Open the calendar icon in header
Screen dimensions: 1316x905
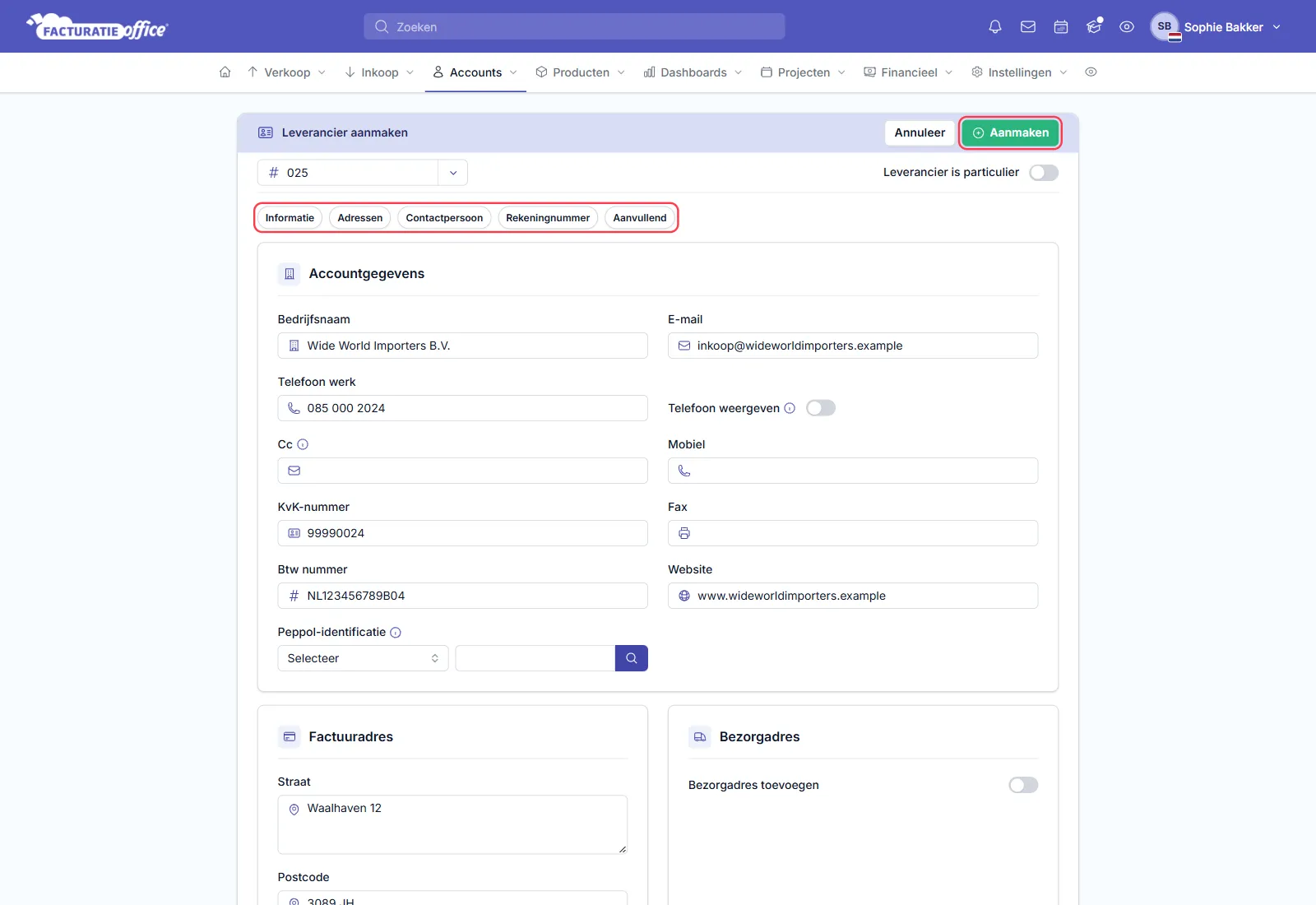[x=1061, y=27]
